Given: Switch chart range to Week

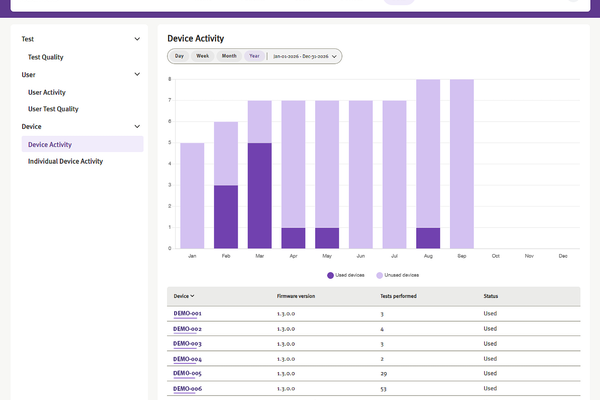Looking at the screenshot, I should (202, 56).
